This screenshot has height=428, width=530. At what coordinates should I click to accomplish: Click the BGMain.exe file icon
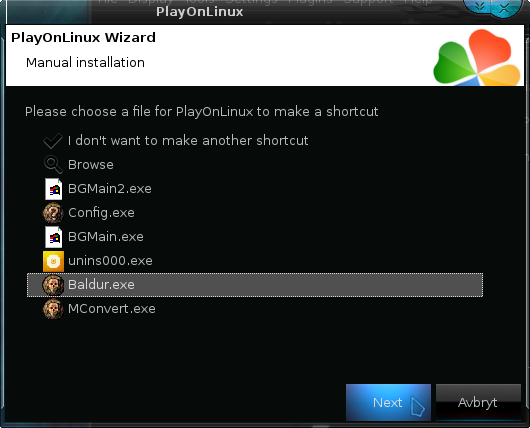(x=53, y=237)
